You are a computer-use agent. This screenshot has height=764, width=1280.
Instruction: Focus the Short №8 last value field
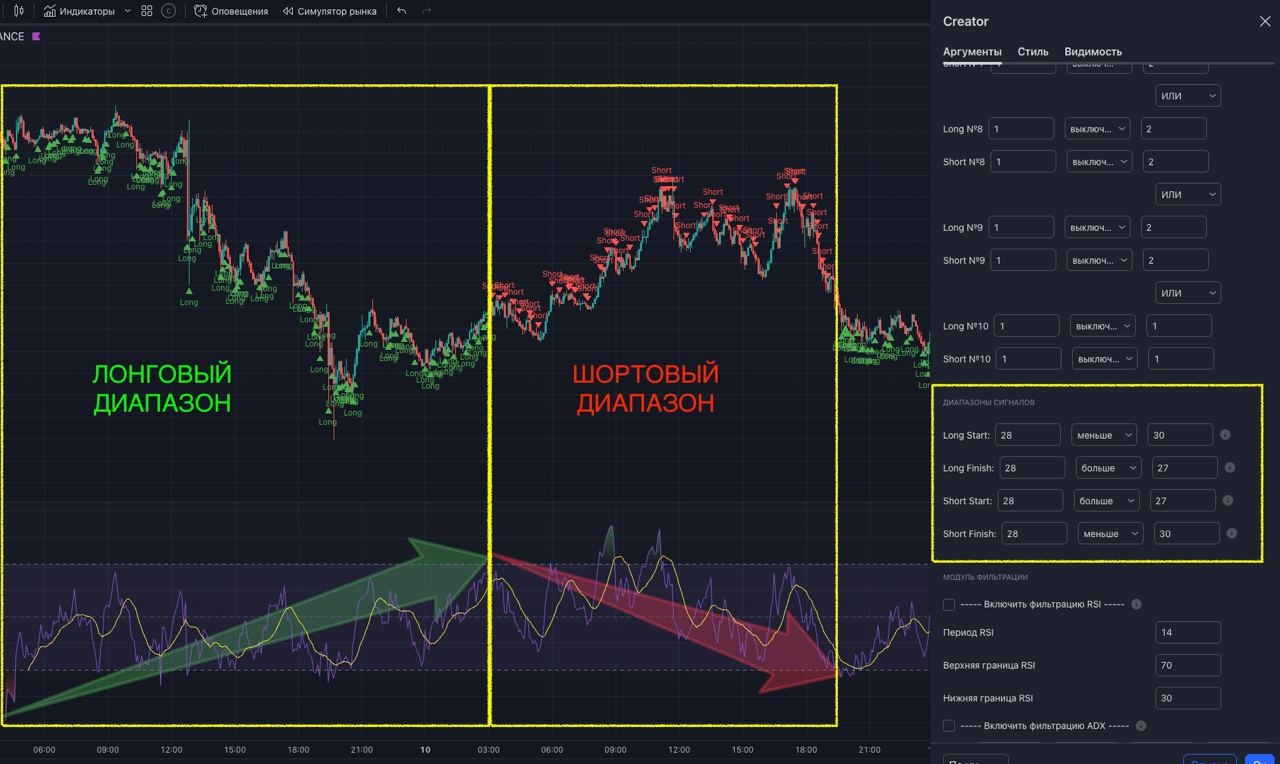(1175, 161)
